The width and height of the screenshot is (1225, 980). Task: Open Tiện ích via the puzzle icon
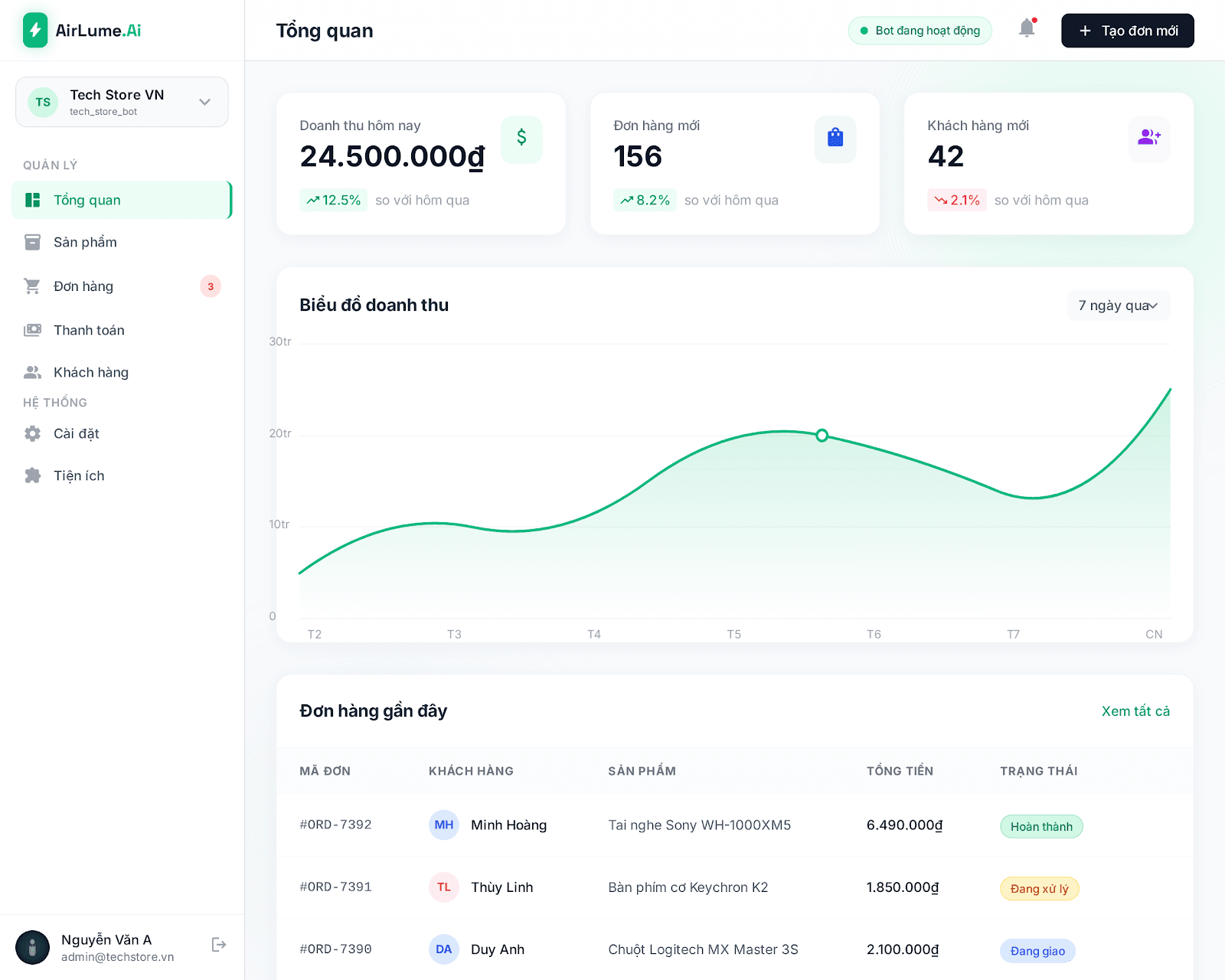(x=32, y=475)
